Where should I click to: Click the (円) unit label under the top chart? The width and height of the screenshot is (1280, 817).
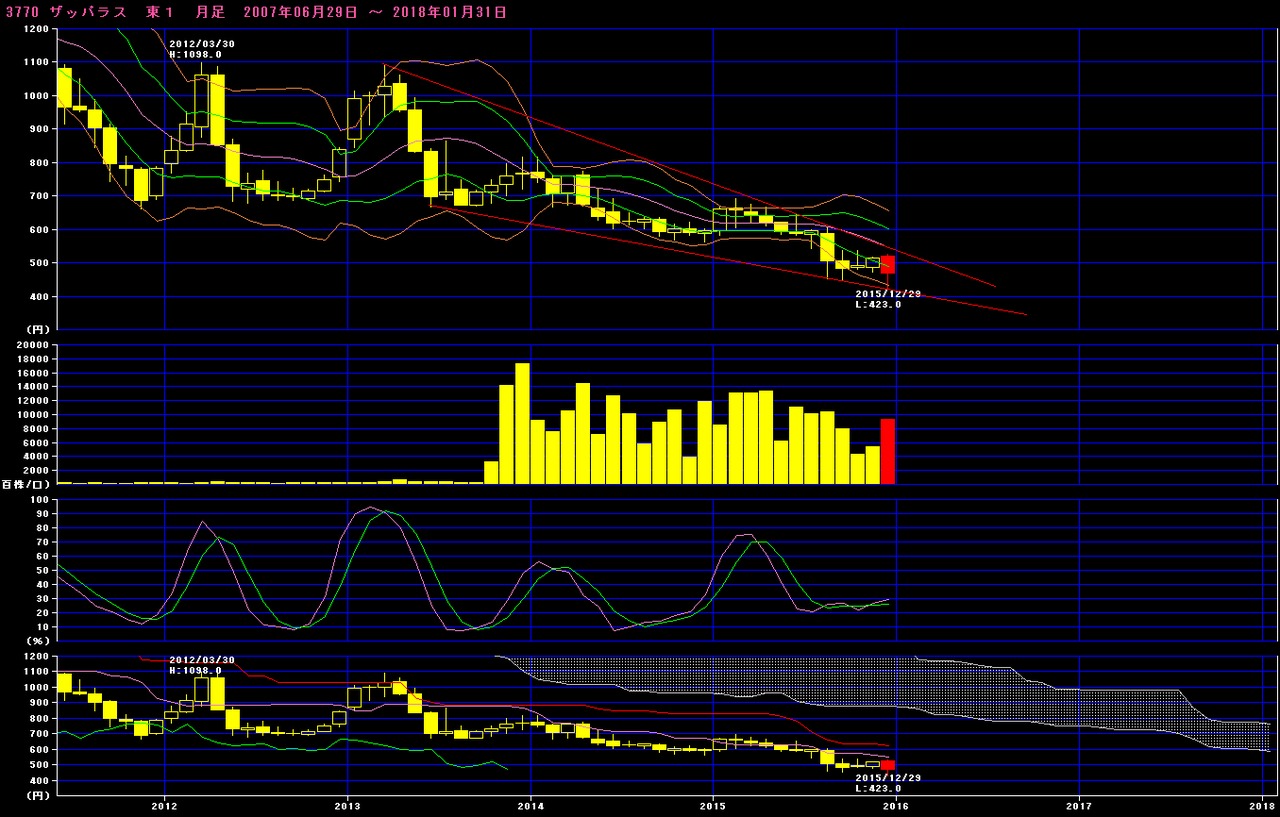(36, 328)
